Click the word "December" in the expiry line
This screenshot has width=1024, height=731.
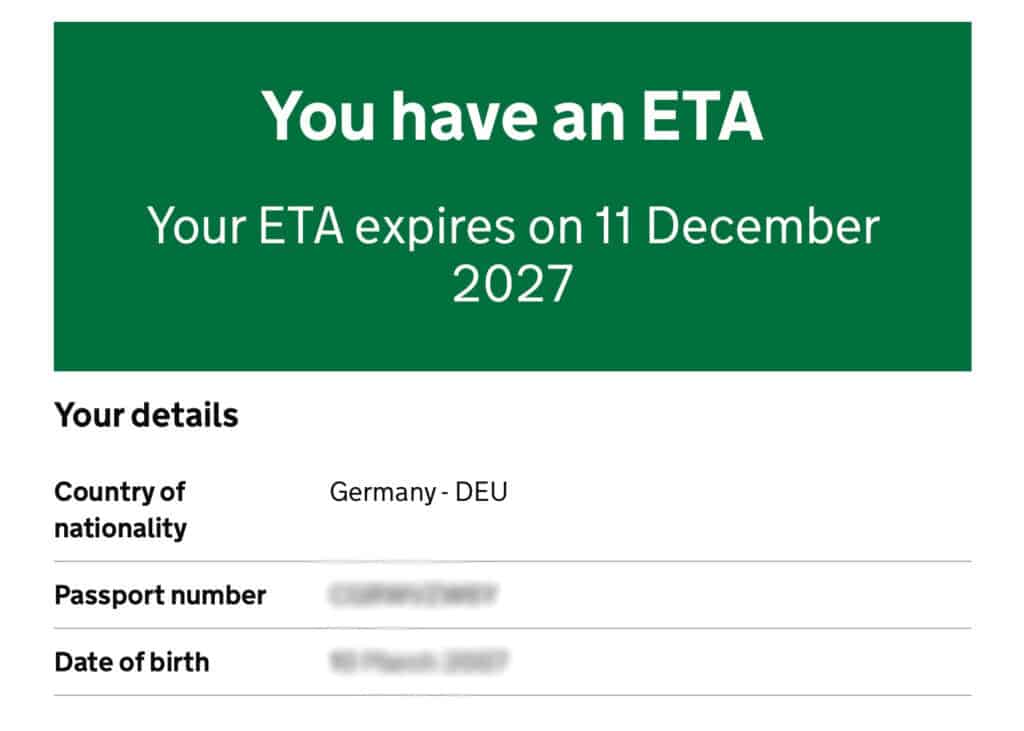coord(761,227)
